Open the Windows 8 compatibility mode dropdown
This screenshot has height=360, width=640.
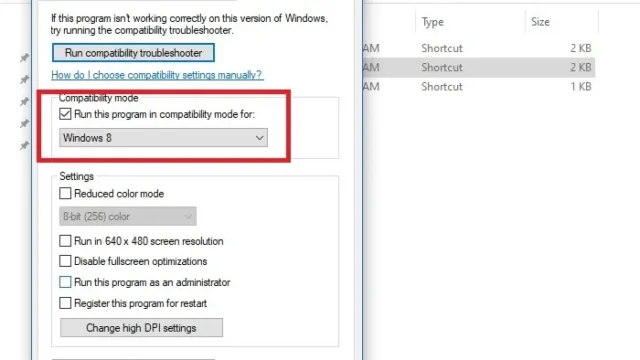click(x=163, y=138)
